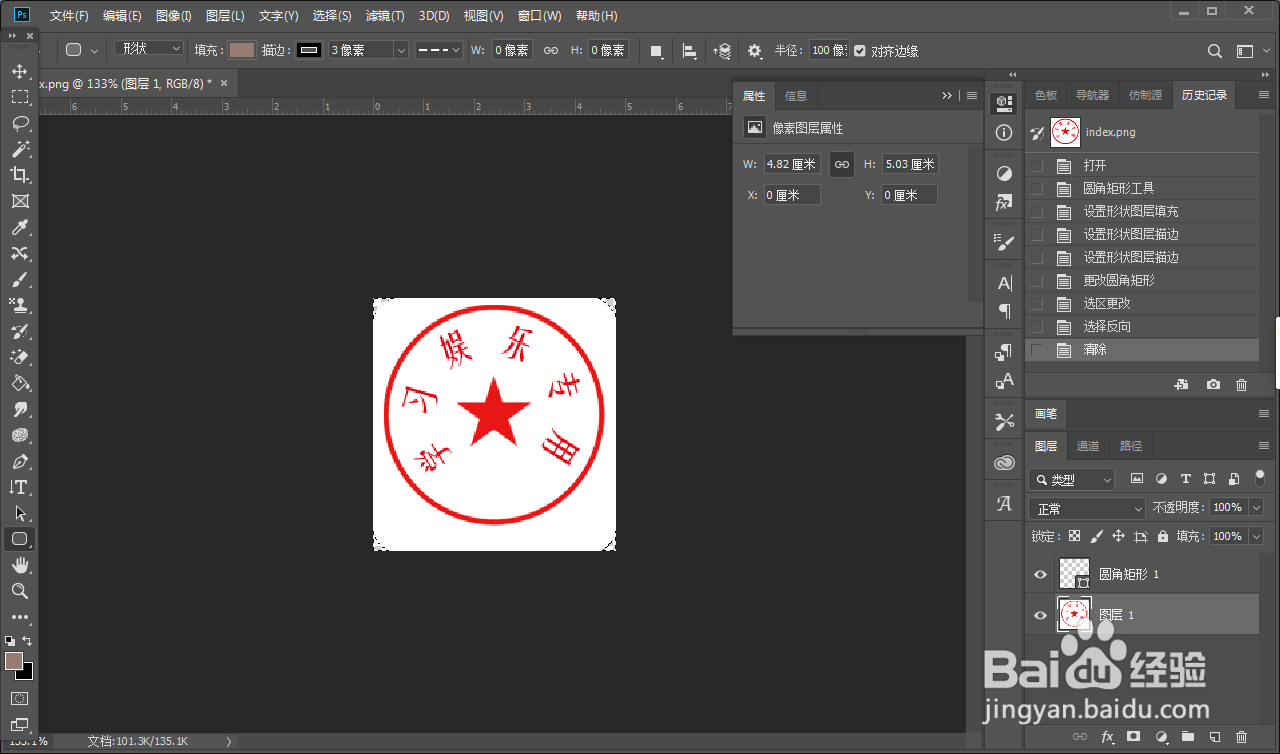Open the index.png history snapshot
This screenshot has width=1280, height=754.
pyautogui.click(x=1142, y=132)
